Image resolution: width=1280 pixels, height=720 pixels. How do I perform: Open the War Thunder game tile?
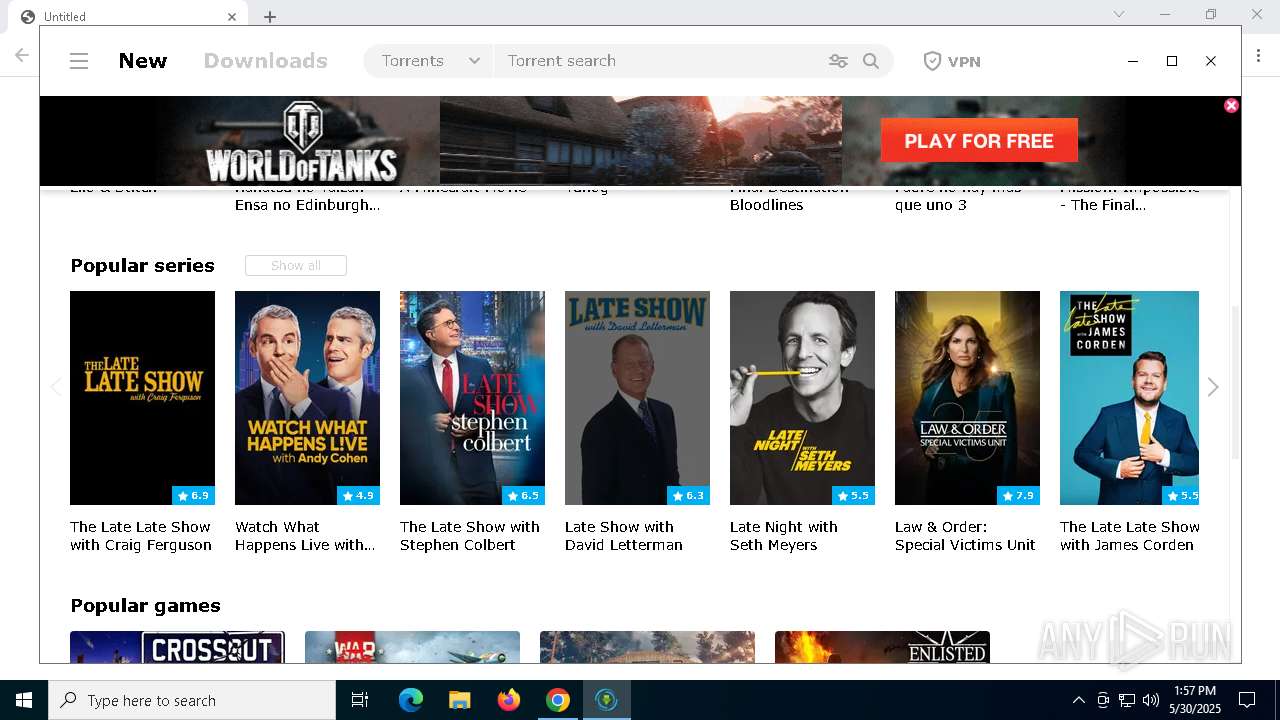[412, 647]
